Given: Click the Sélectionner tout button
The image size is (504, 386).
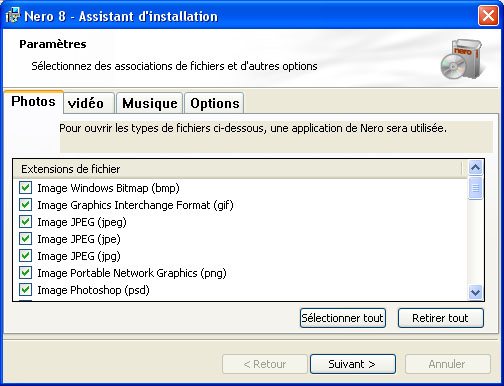Looking at the screenshot, I should click(343, 318).
